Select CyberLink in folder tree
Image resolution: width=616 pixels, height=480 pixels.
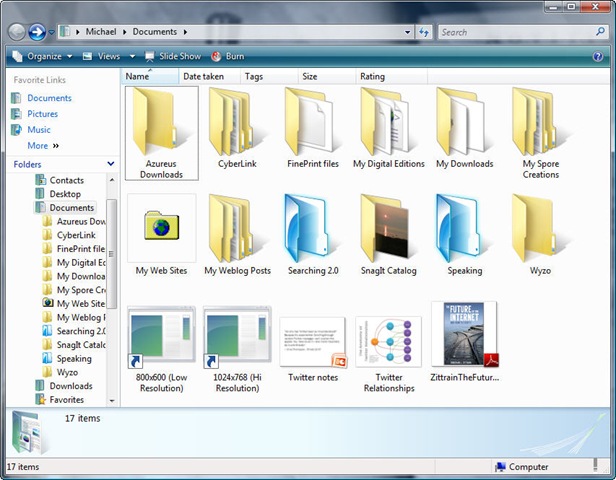69,235
